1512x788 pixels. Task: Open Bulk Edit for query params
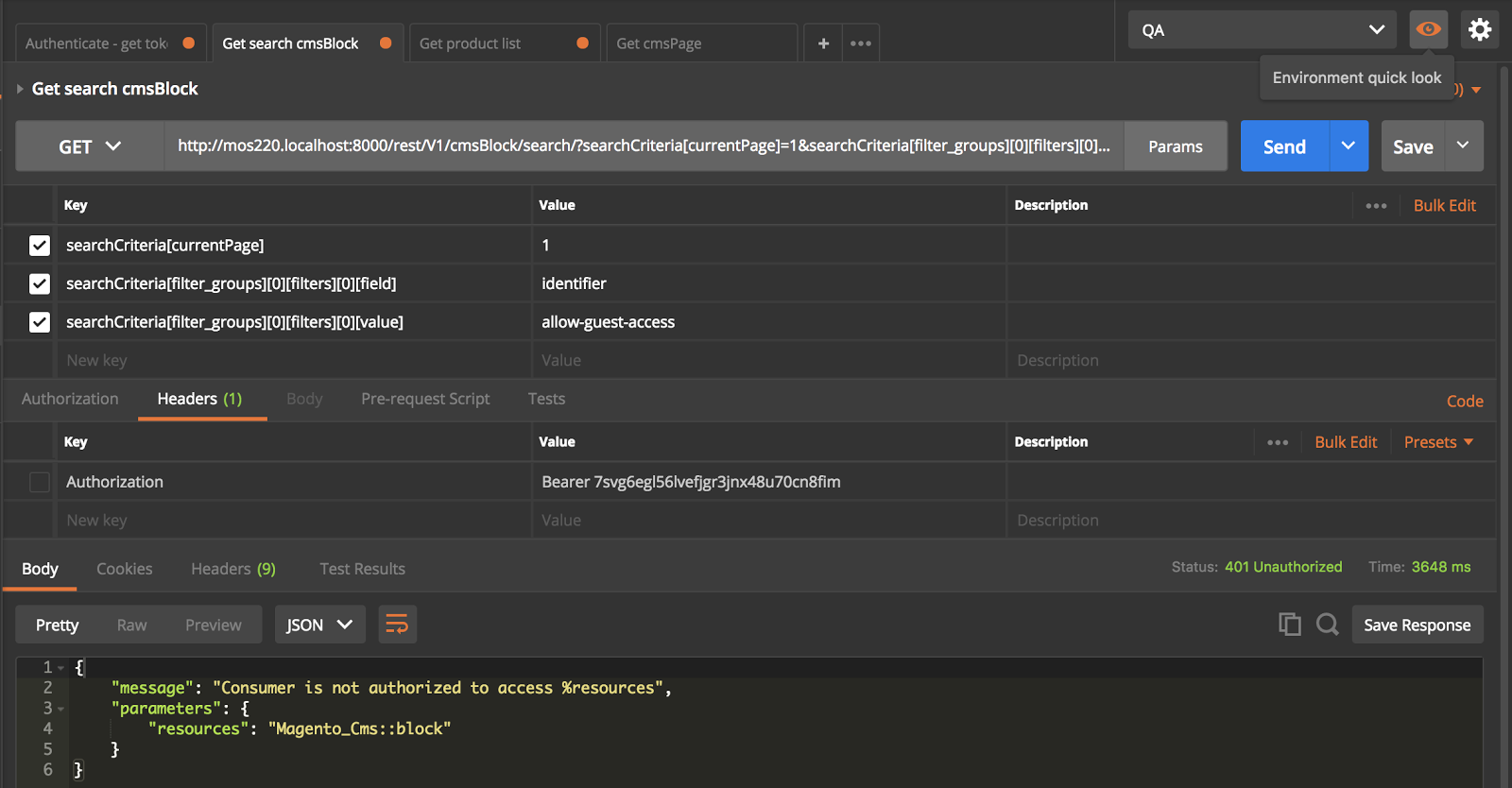1444,205
